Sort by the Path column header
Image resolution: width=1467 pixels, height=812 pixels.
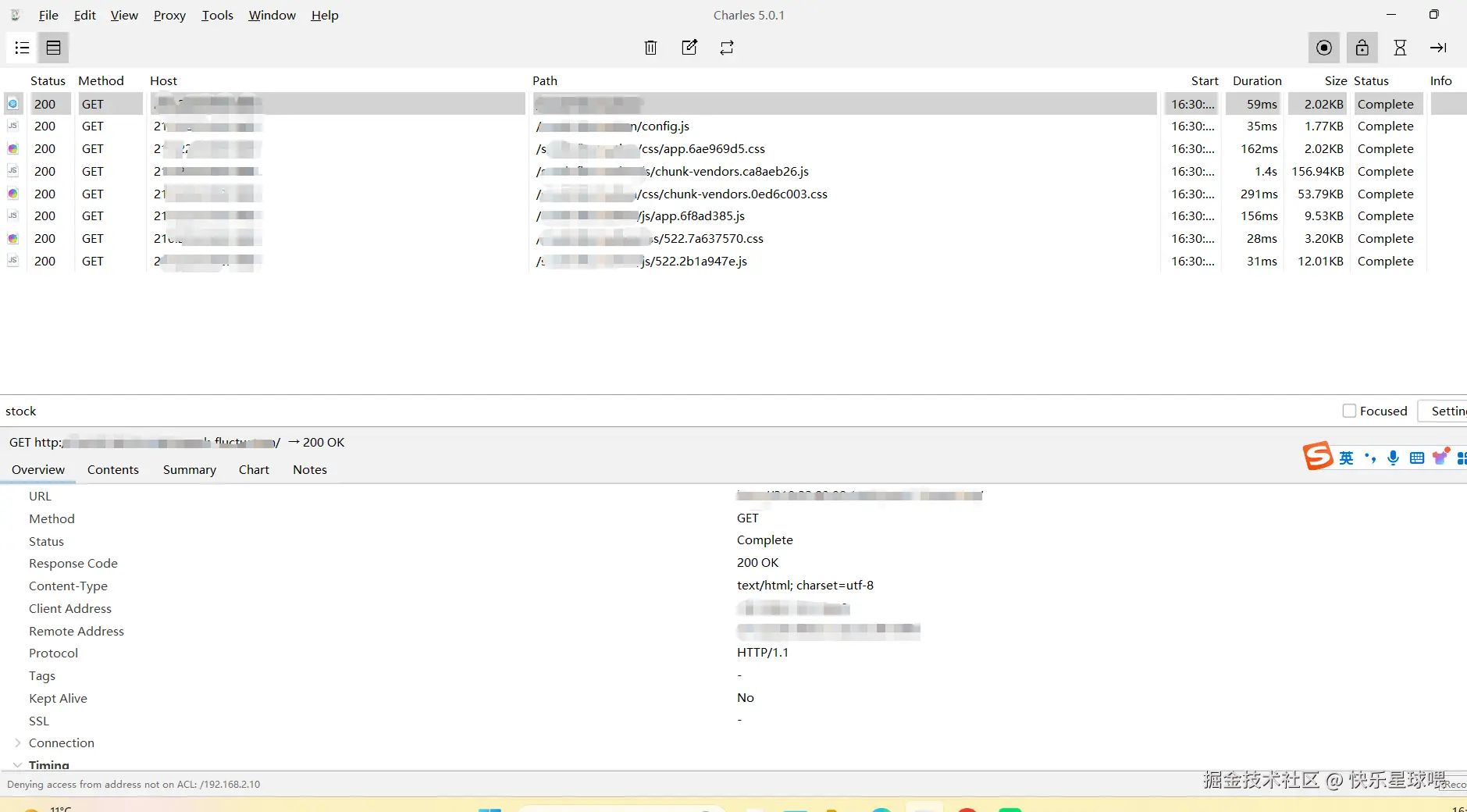pyautogui.click(x=545, y=80)
